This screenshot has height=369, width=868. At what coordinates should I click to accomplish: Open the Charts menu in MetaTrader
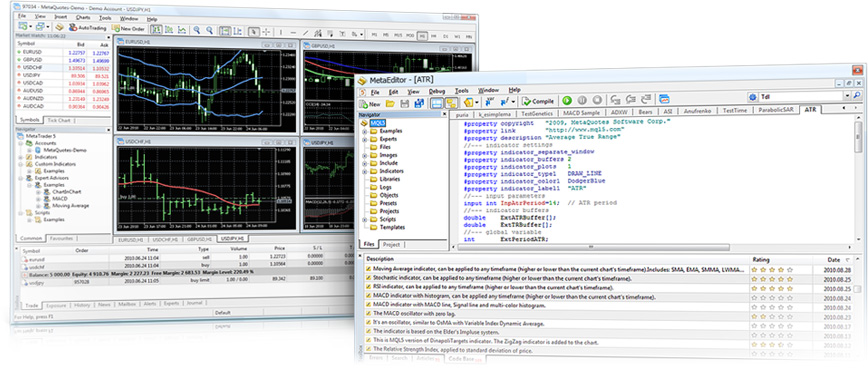(x=83, y=18)
